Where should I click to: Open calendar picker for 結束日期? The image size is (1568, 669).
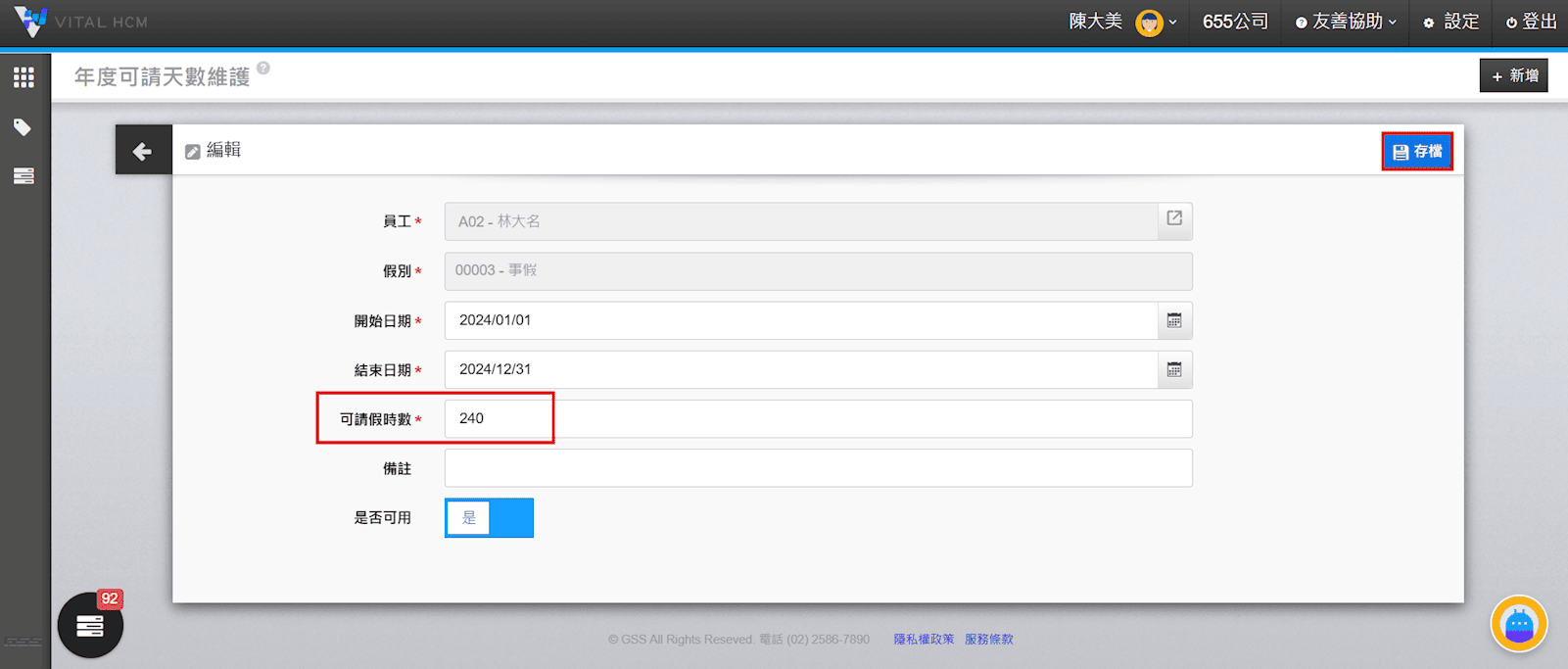coord(1174,369)
